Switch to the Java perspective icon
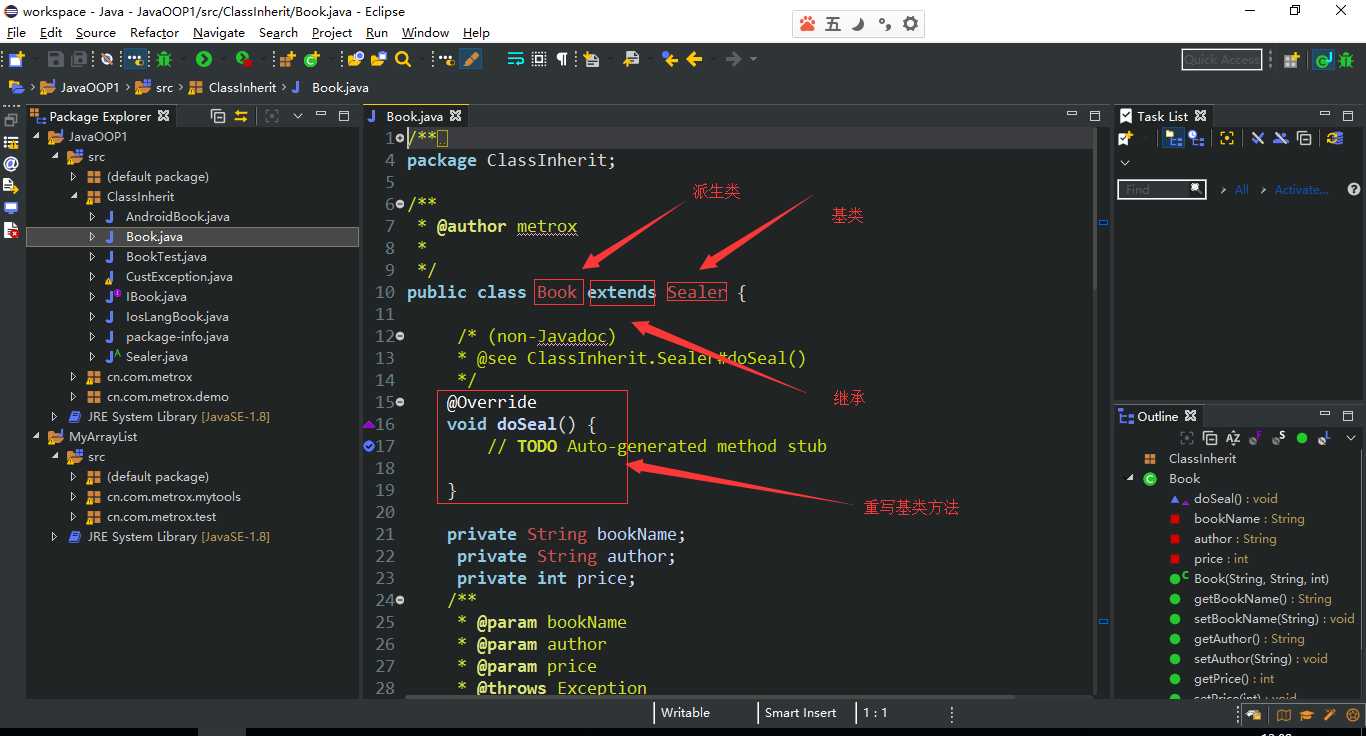Viewport: 1366px width, 736px height. (x=1322, y=60)
